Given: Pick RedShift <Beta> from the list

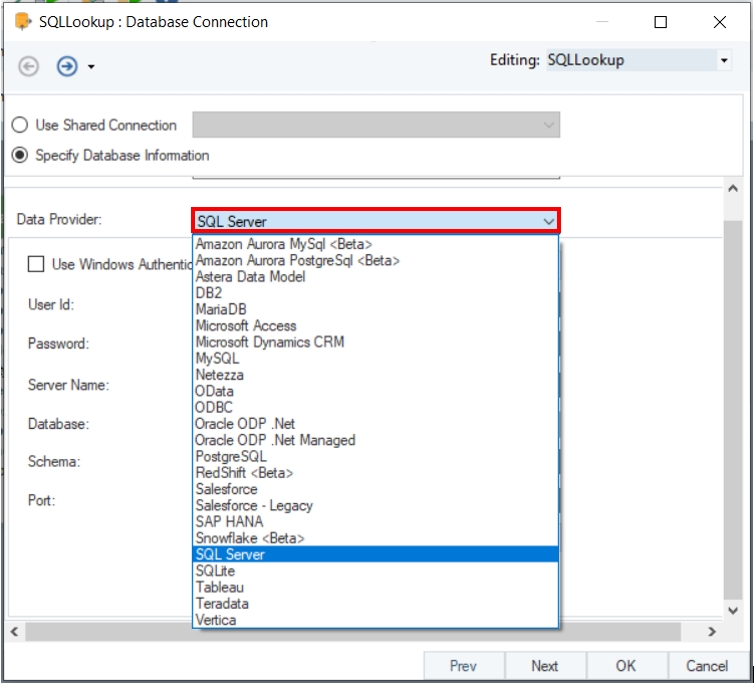Looking at the screenshot, I should click(x=376, y=473).
